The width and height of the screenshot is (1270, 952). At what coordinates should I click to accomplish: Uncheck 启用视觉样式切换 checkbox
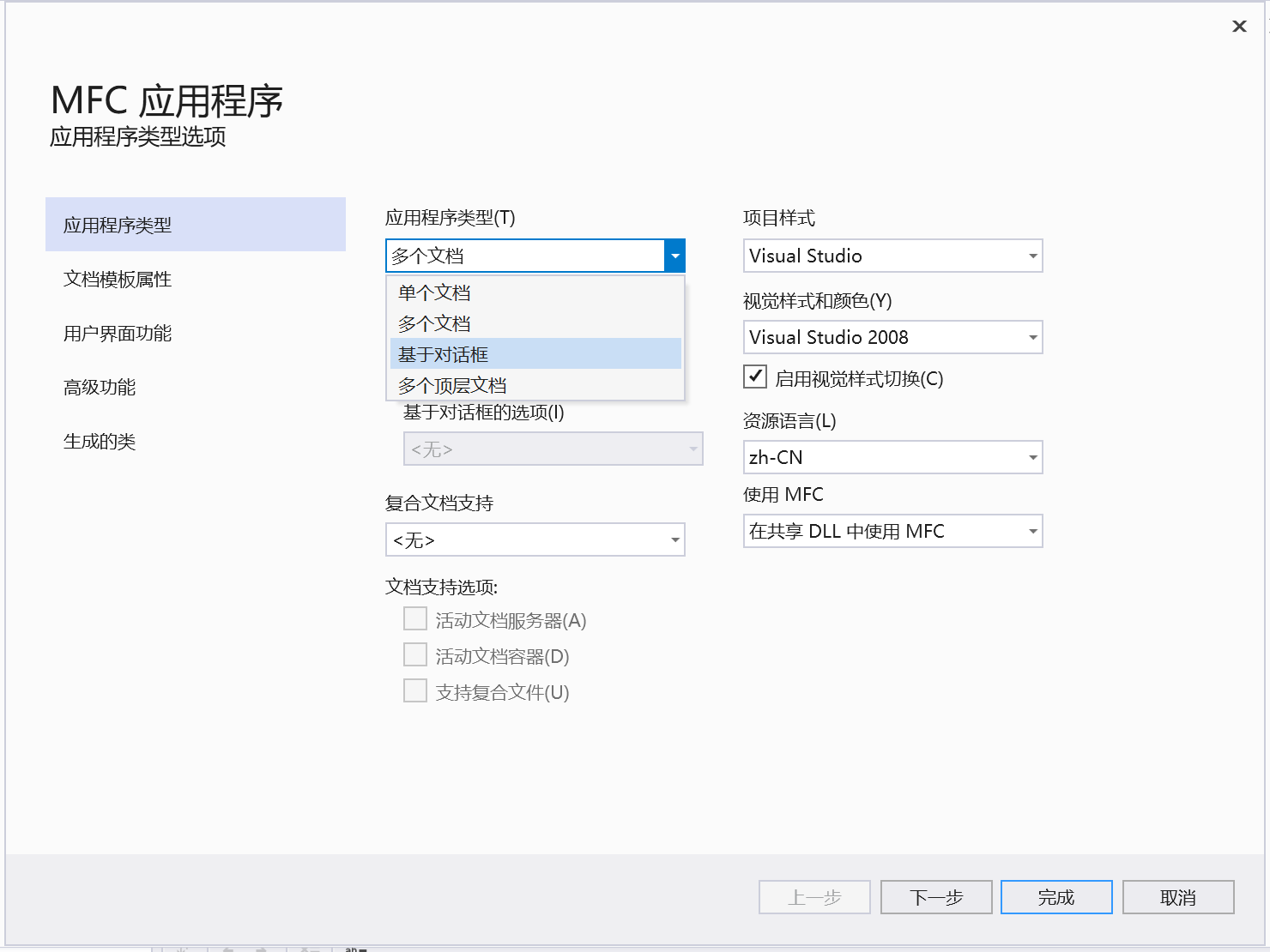(755, 377)
